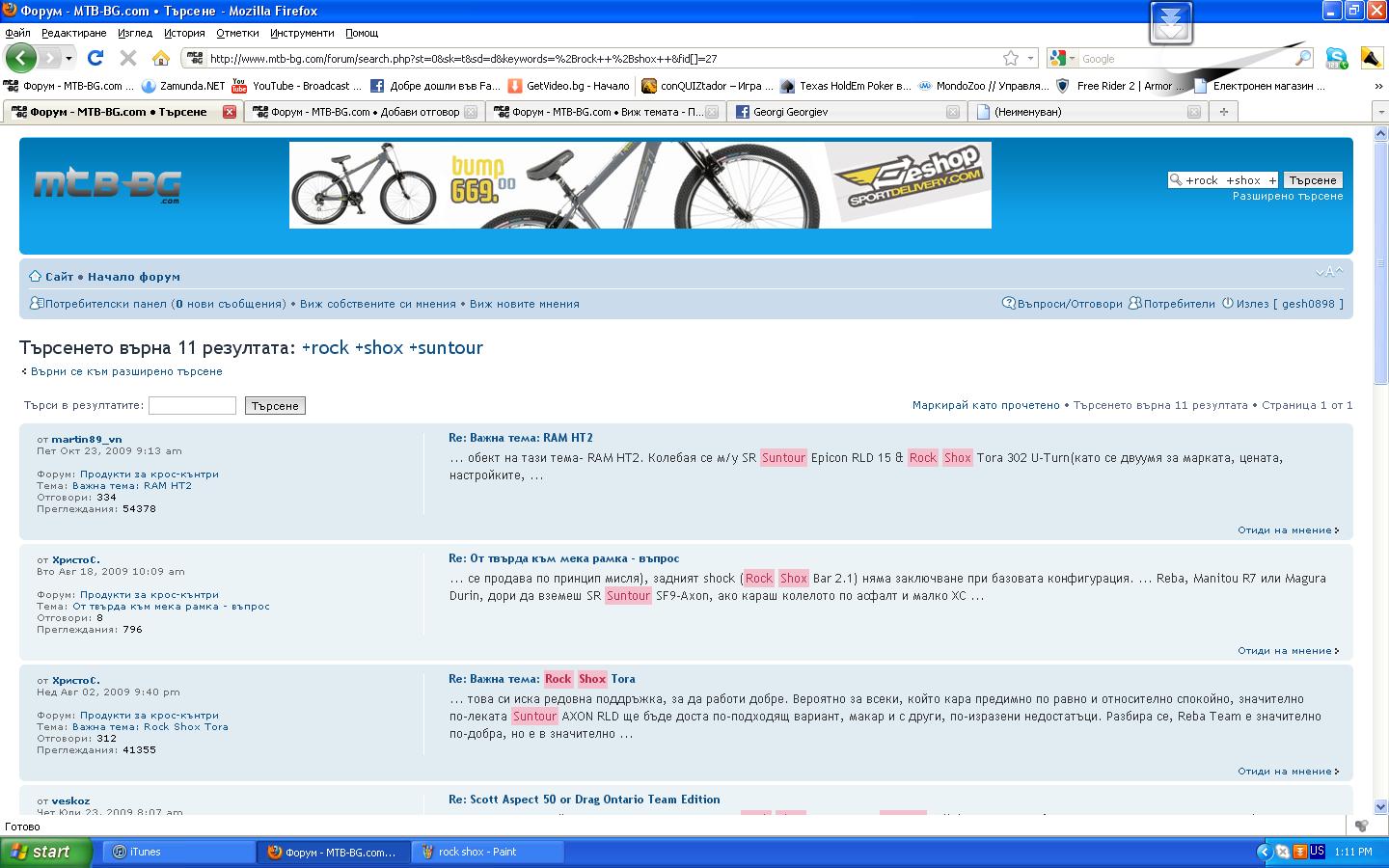Click the mtb-bg site logo

pyautogui.click(x=107, y=184)
